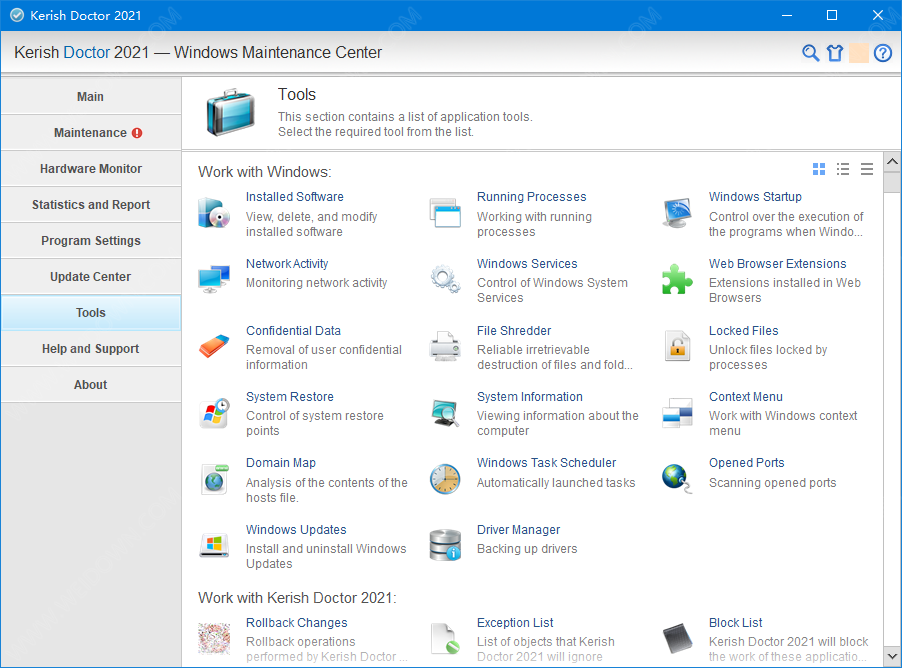Click the Confidential Data eraser icon
Viewport: 902px width, 668px height.
point(214,346)
